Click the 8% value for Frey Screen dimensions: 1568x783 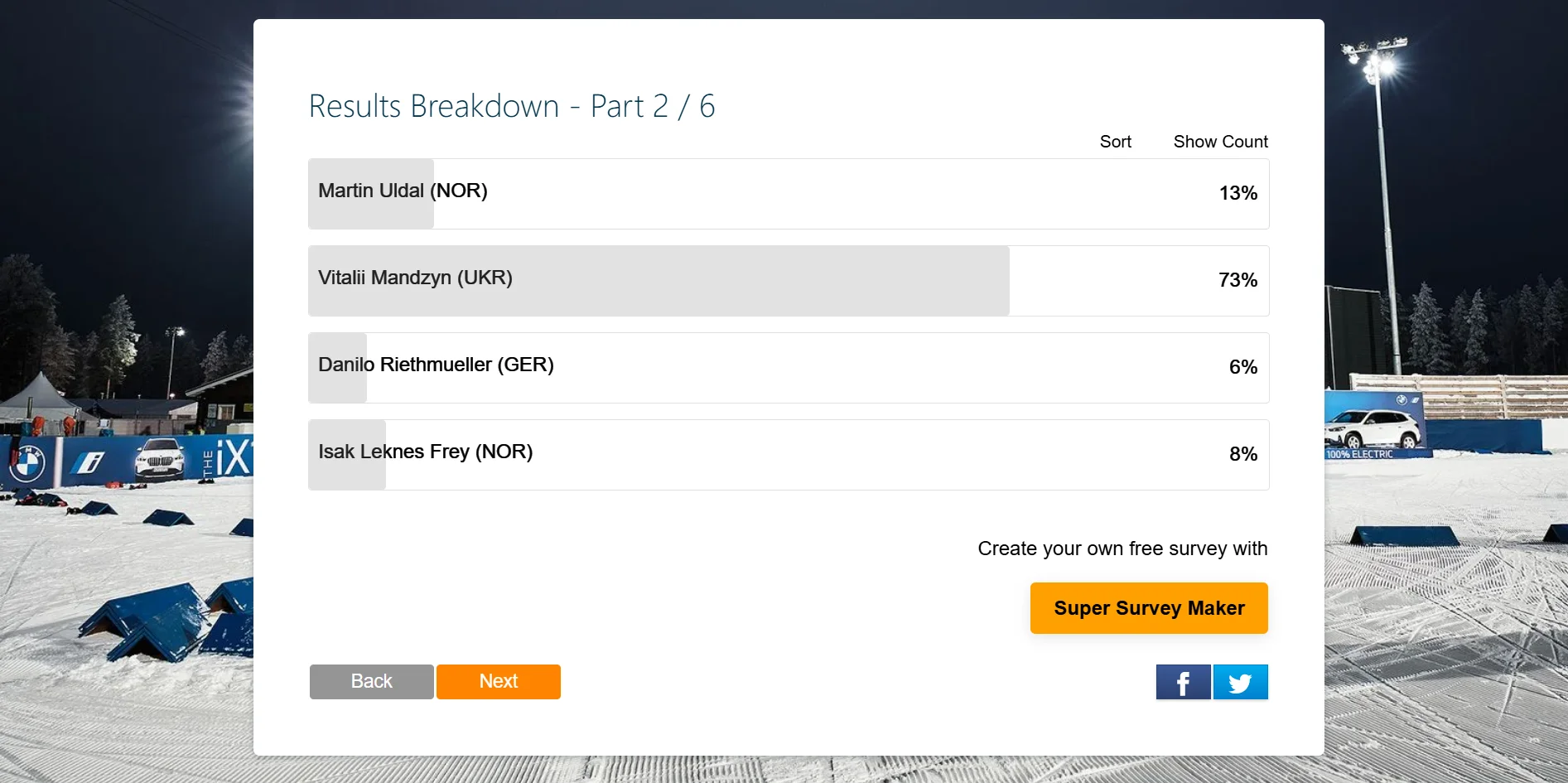[1242, 454]
